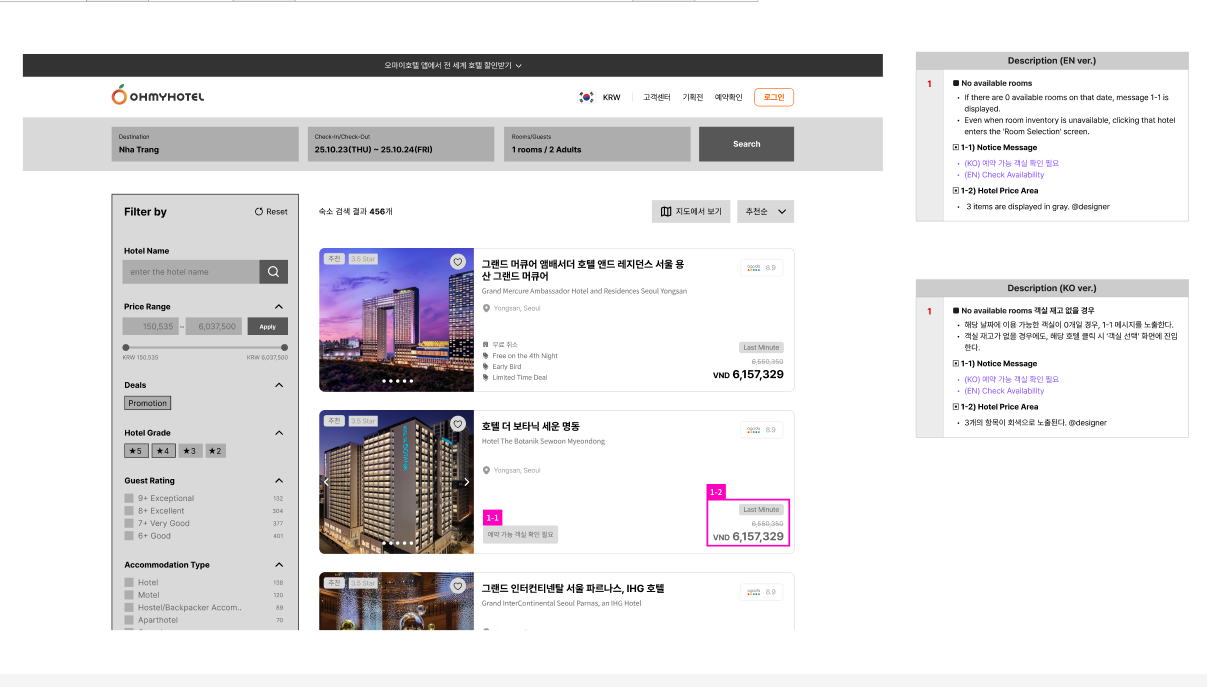The image size is (1207, 687).
Task: Check the Hotel accommodation type
Action: pos(129,582)
